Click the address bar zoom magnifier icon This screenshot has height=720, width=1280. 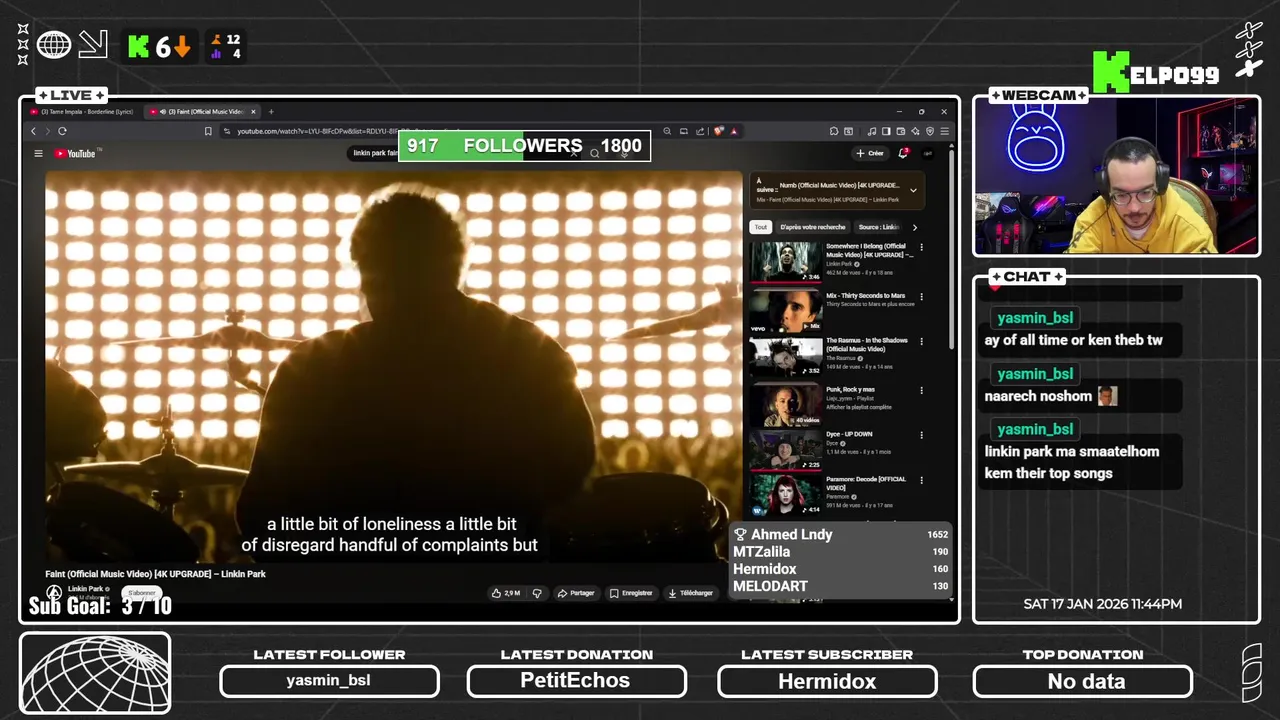(x=669, y=131)
